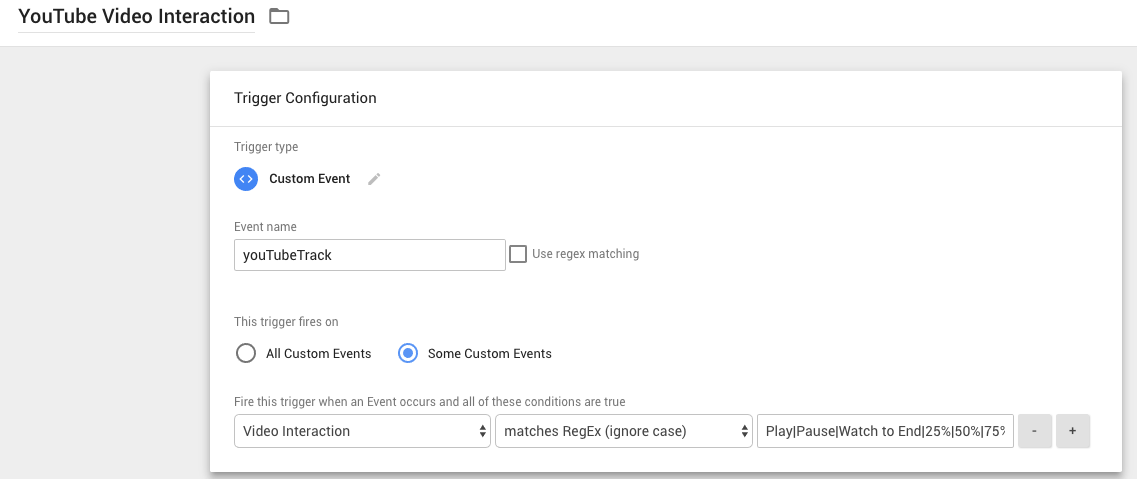This screenshot has height=479, width=1137.
Task: Click the Event name caption above the field
Action: click(265, 227)
